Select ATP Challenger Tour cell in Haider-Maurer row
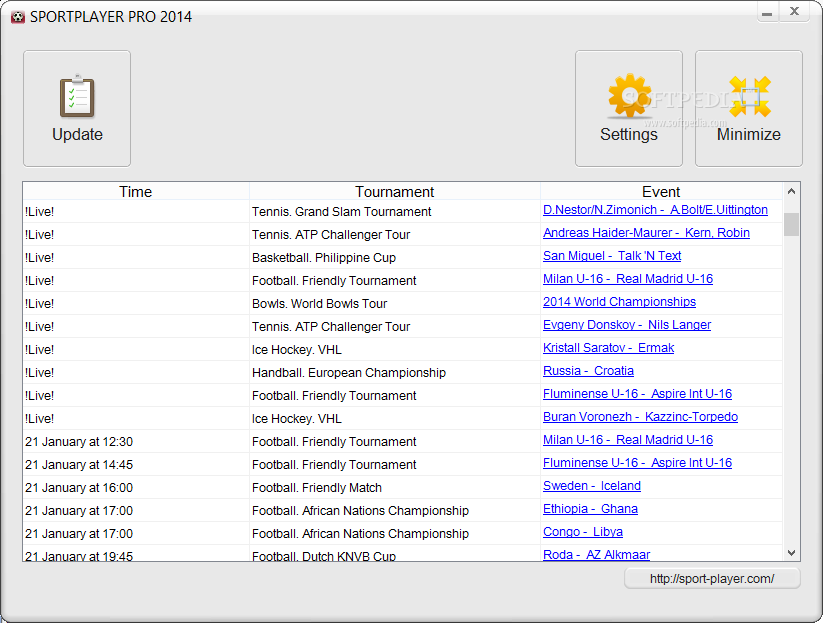The height and width of the screenshot is (623, 823). coord(395,235)
